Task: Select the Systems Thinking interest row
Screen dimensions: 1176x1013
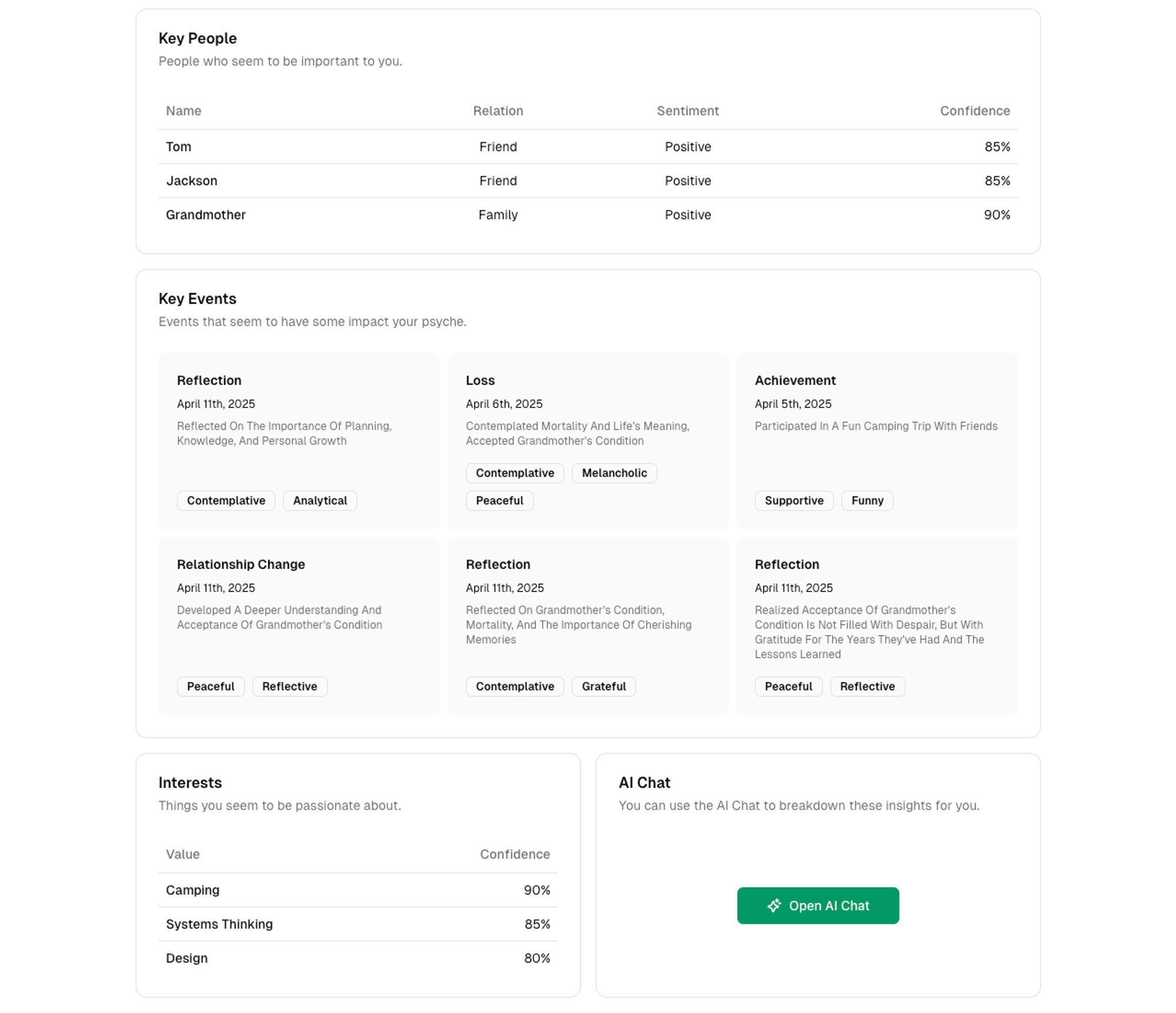Action: [x=358, y=924]
